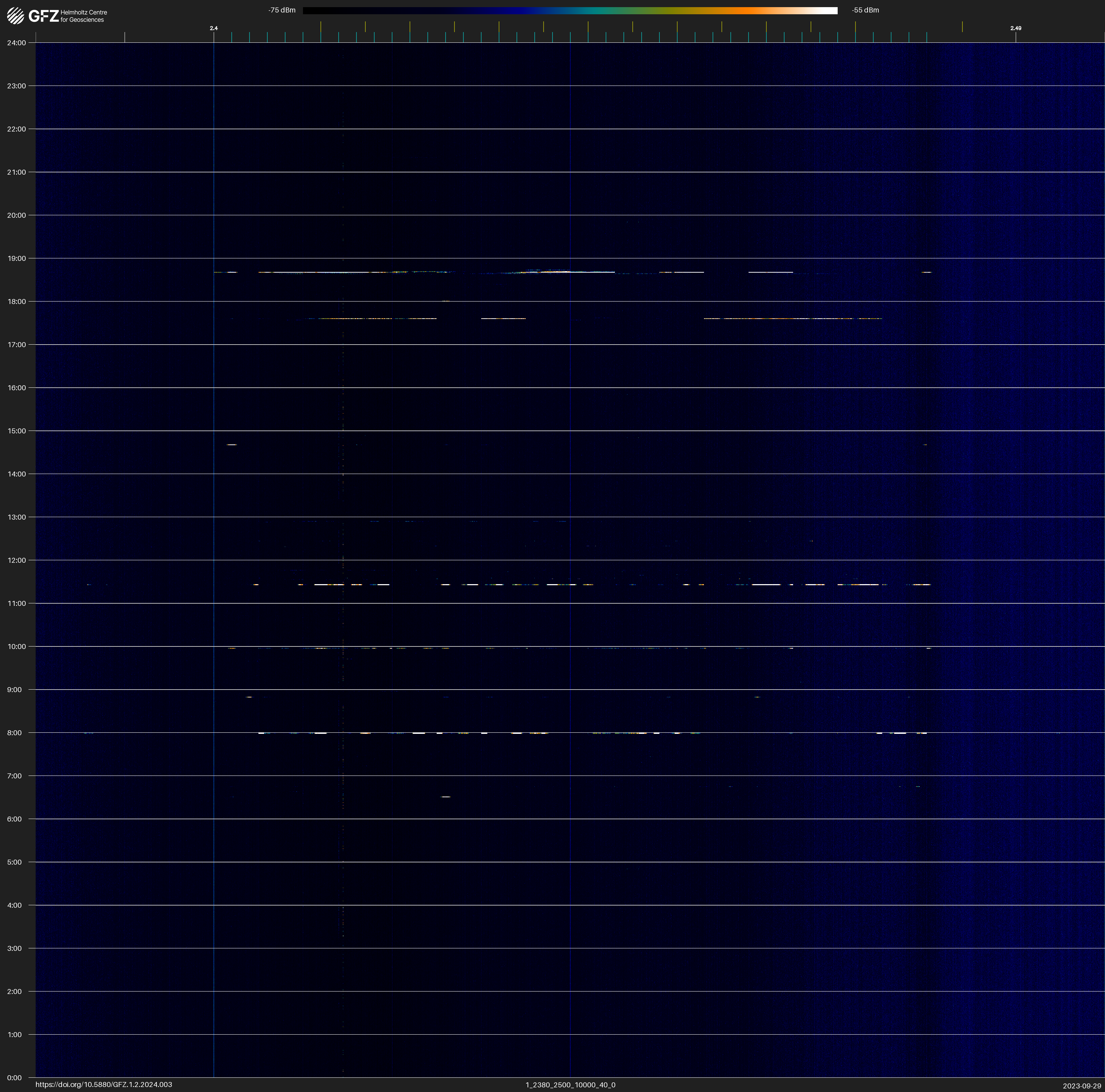Screen dimensions: 1105x1092
Task: Click the 12:00 time axis label
Action: pos(17,560)
